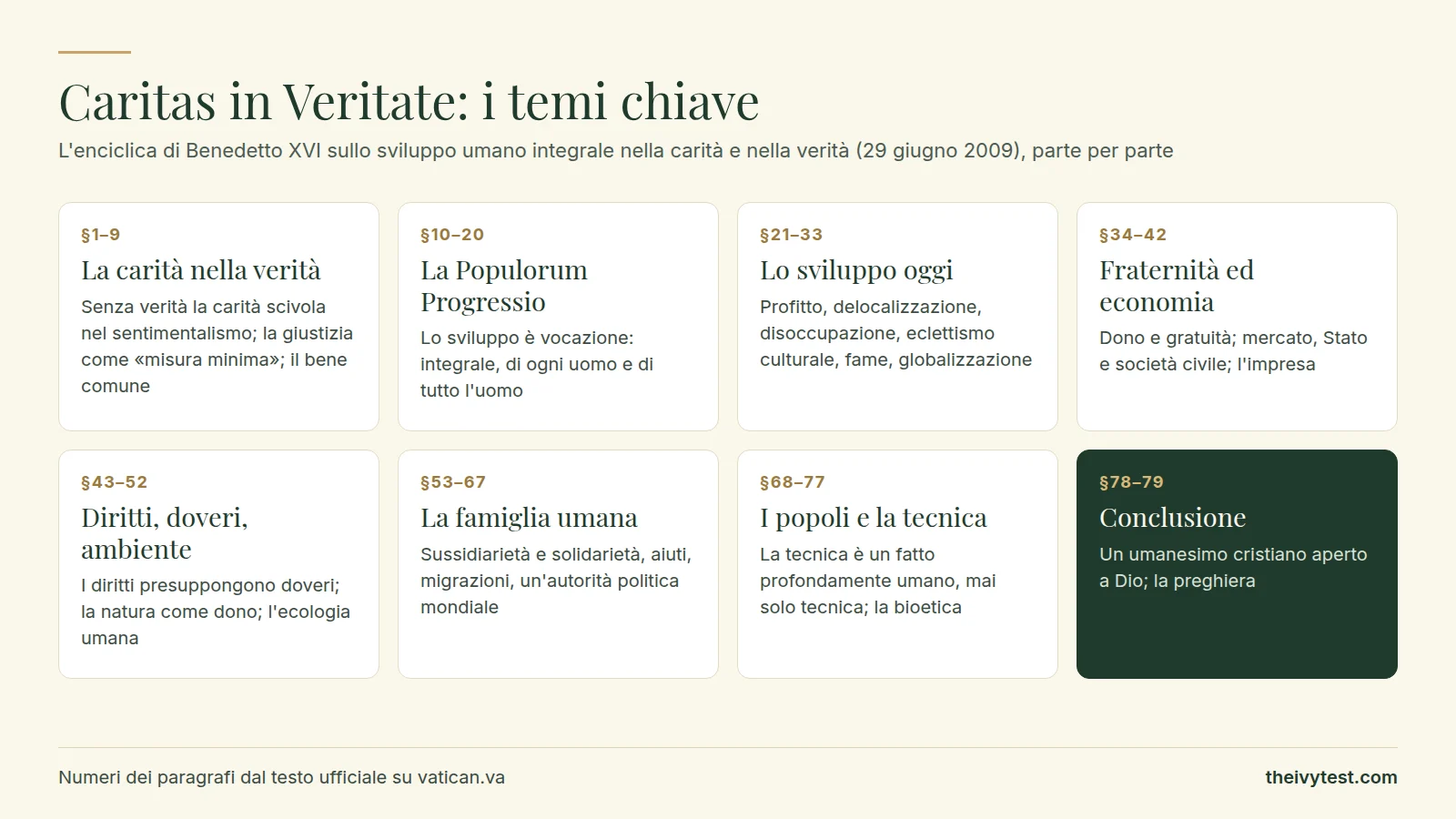Click the theivytest.com footer text

(1331, 777)
